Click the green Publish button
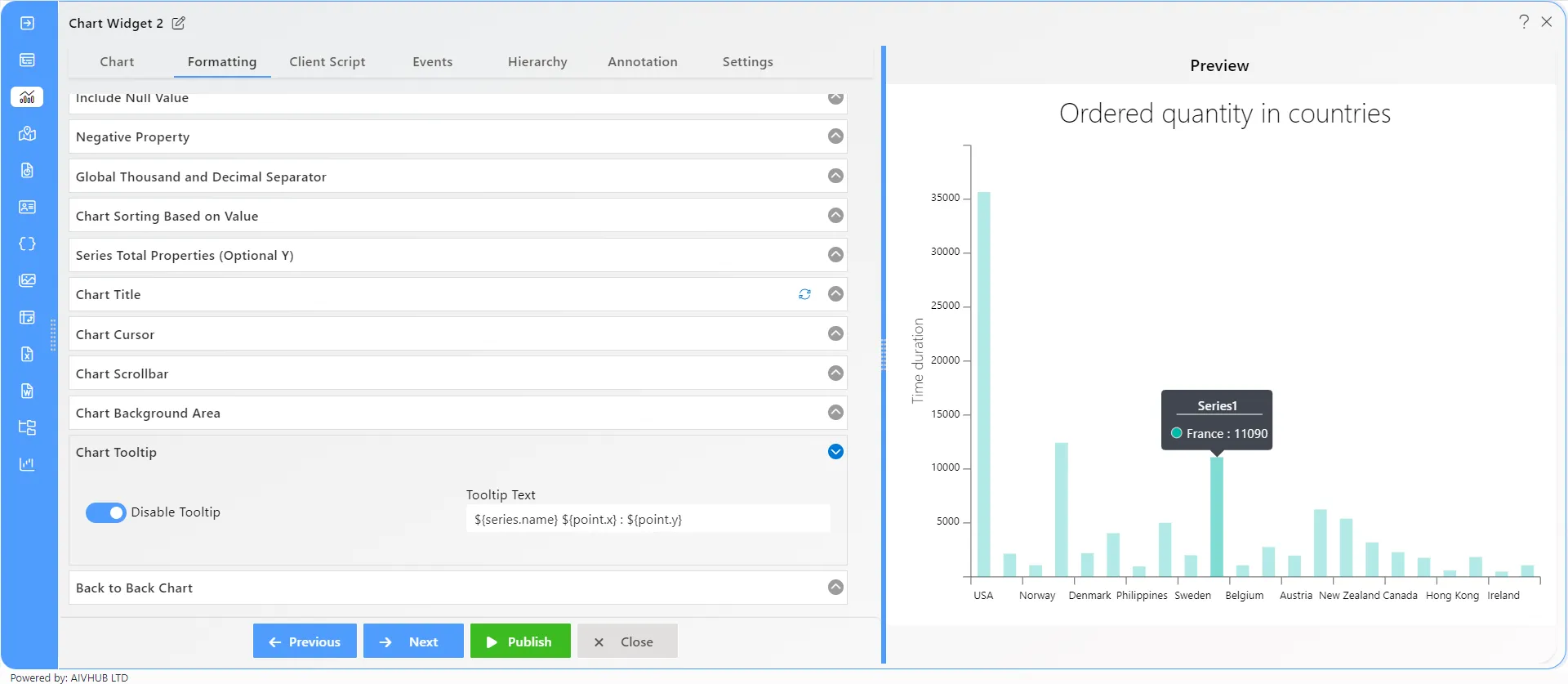This screenshot has width=1568, height=684. (x=520, y=642)
